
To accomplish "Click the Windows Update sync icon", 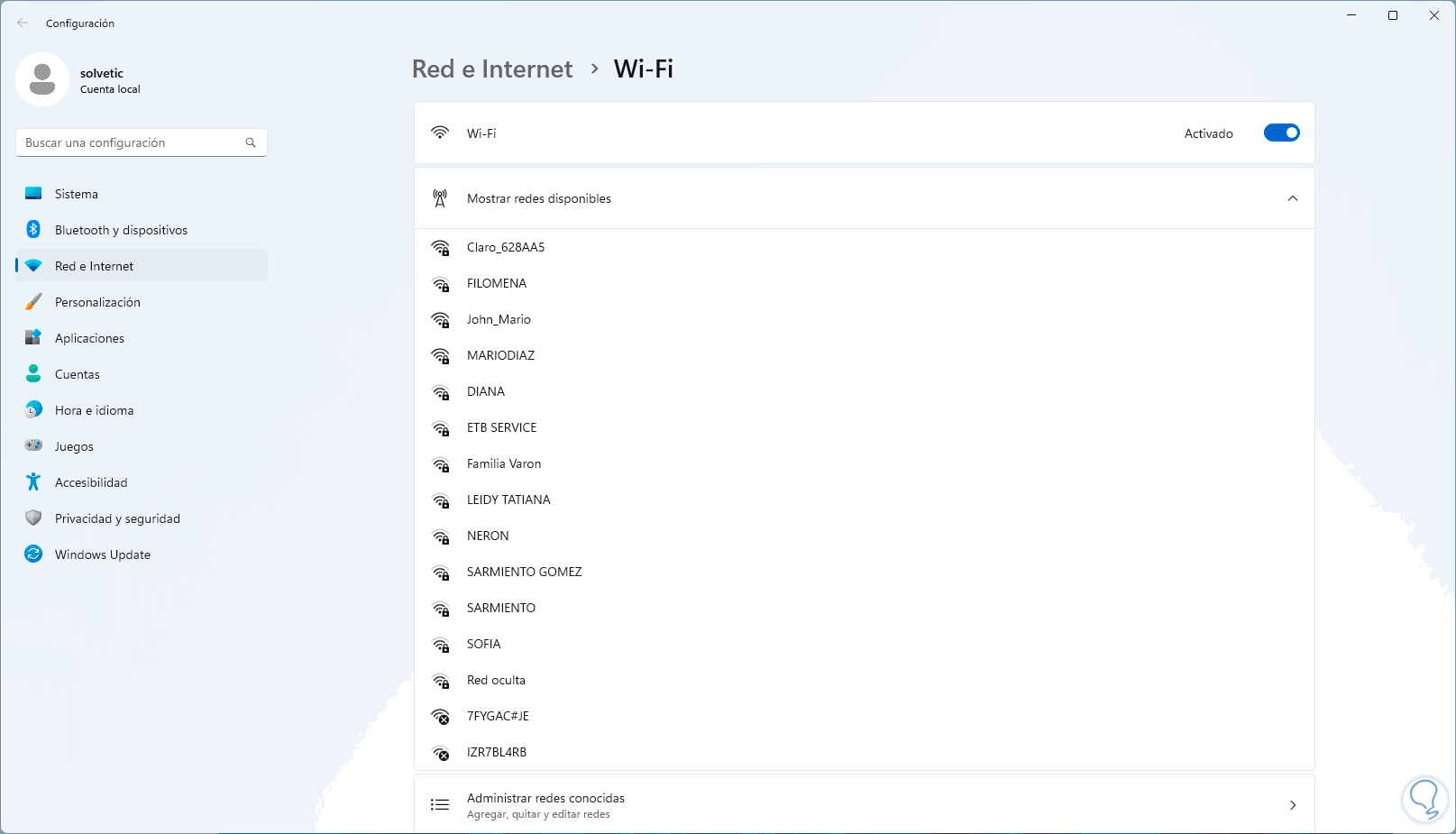I will pos(33,554).
